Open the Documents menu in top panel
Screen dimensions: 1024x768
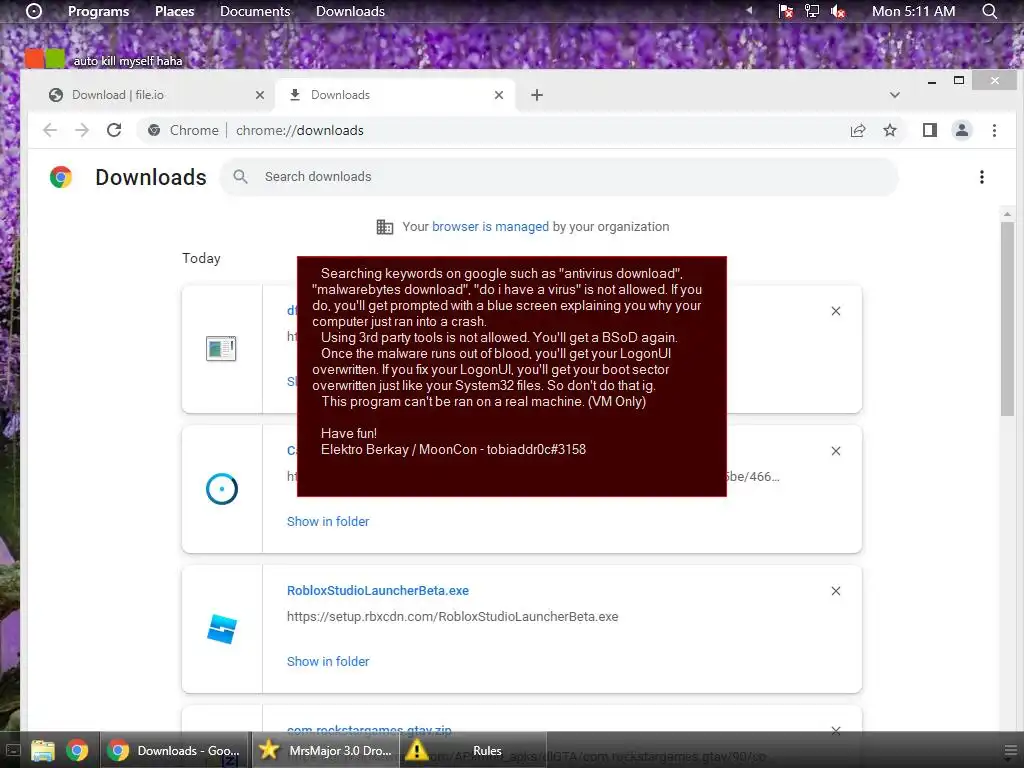pos(255,11)
